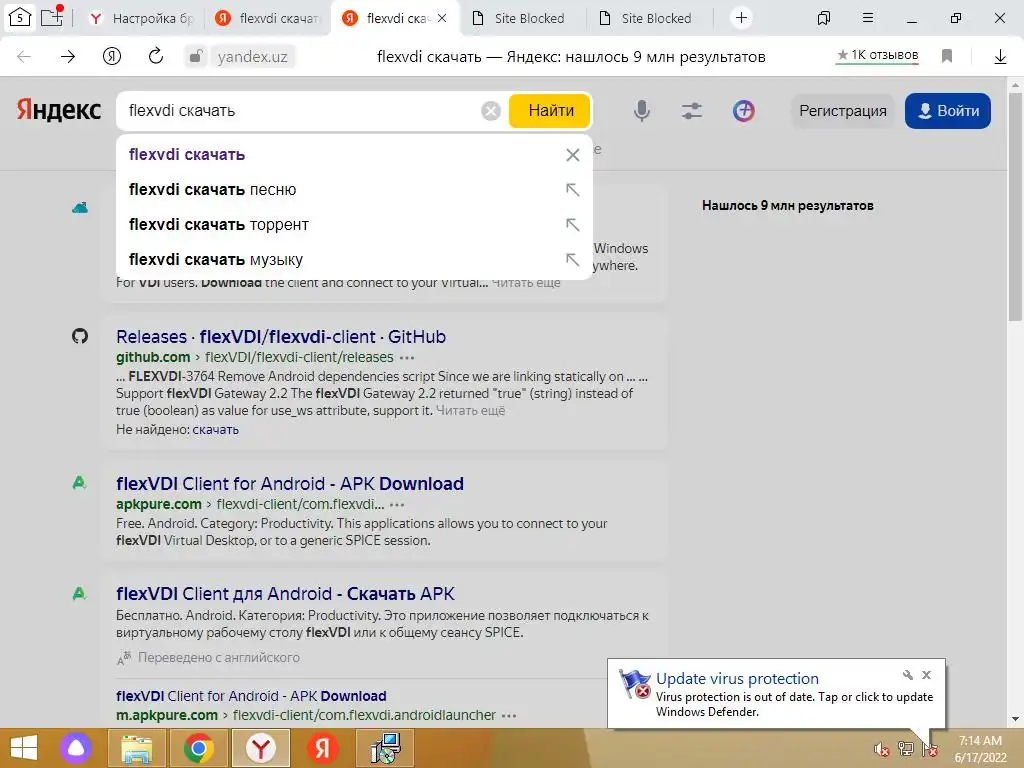Viewport: 1024px width, 768px height.
Task: Click the Войти login button
Action: (948, 111)
